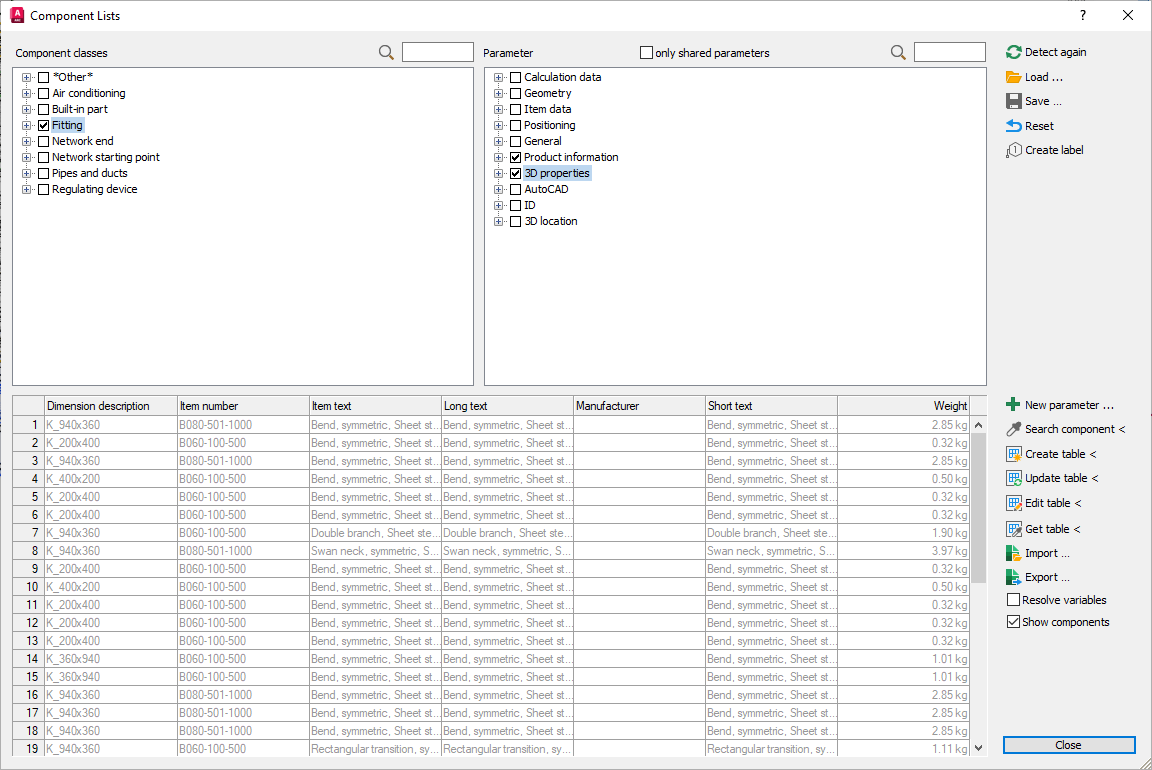
Task: Select row number 14 header
Action: point(29,659)
